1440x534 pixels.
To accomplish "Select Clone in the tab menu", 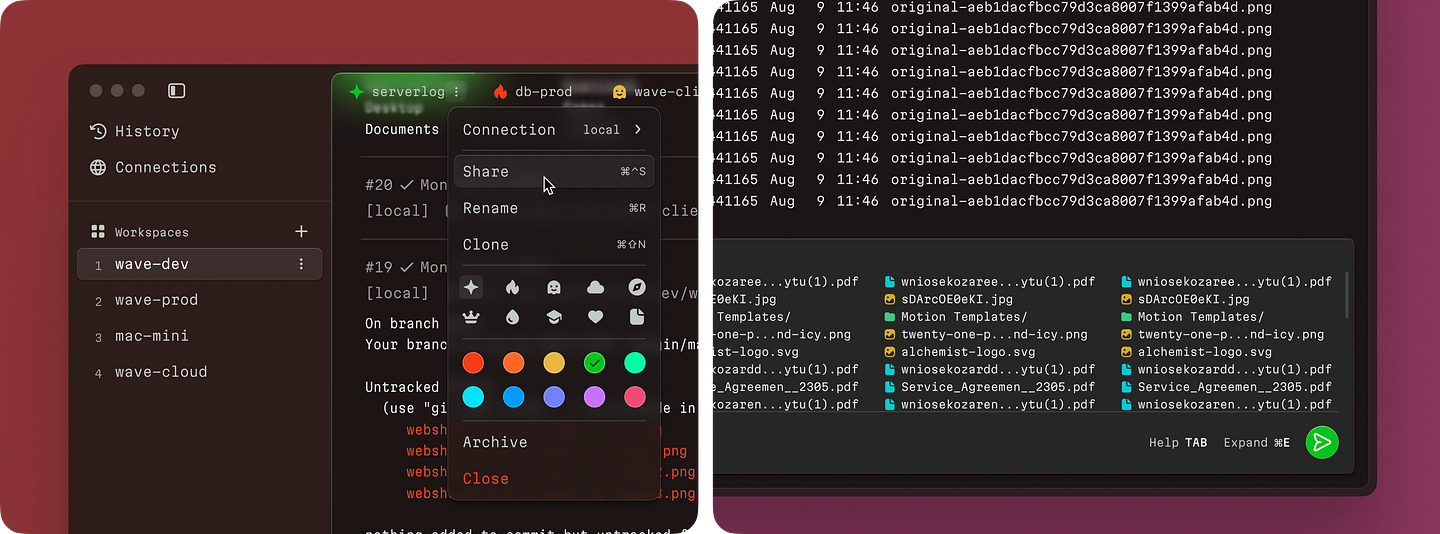I will click(554, 244).
